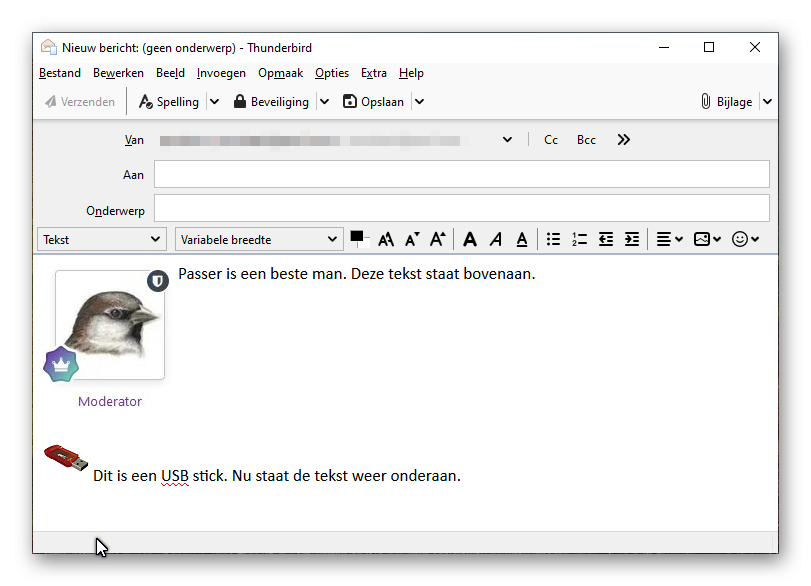Click text 'Nu staat de tekst weer onderaan.'
Image resolution: width=811 pixels, height=586 pixels.
(346, 476)
